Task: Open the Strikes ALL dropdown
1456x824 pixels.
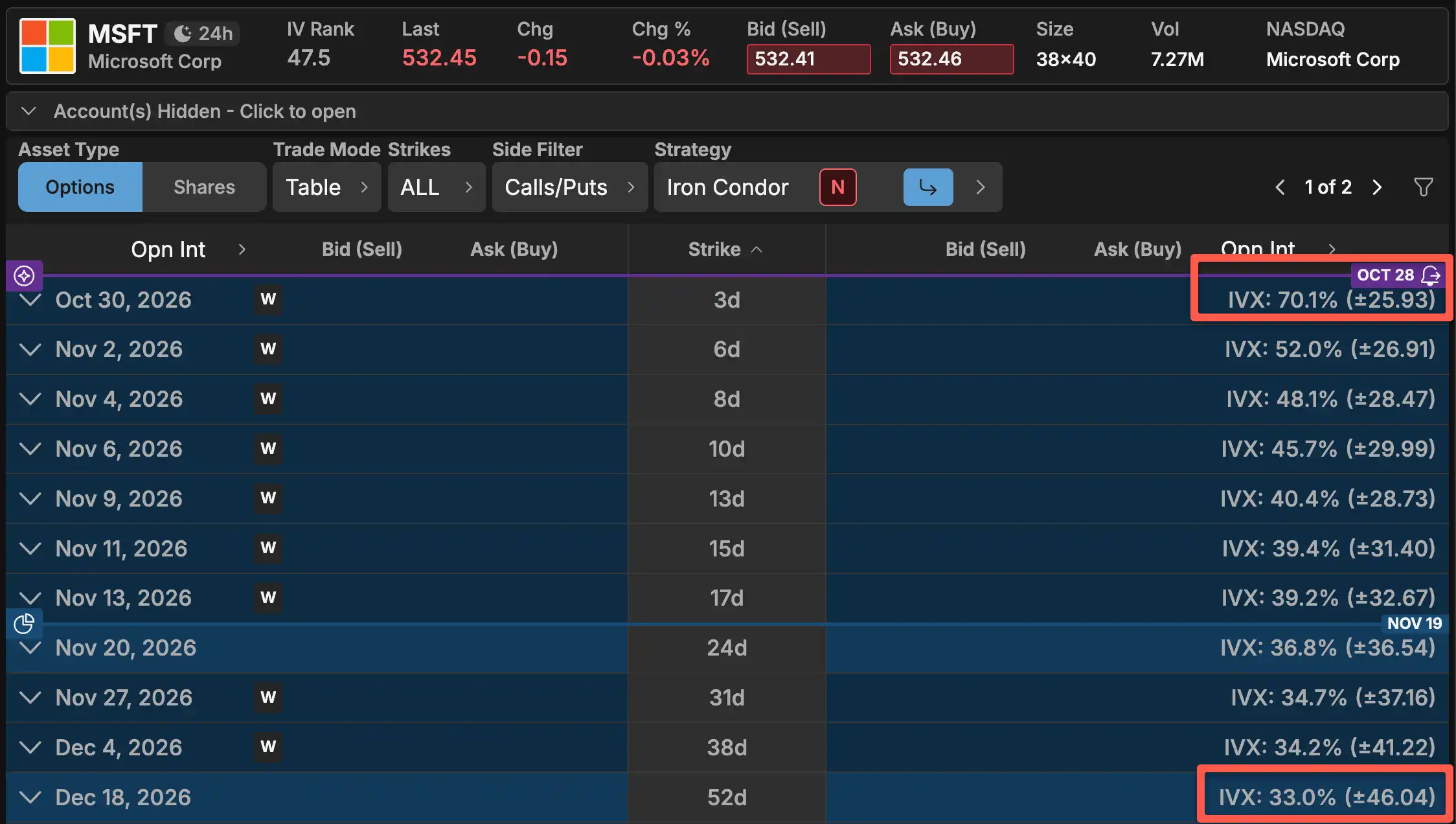Action: point(437,187)
